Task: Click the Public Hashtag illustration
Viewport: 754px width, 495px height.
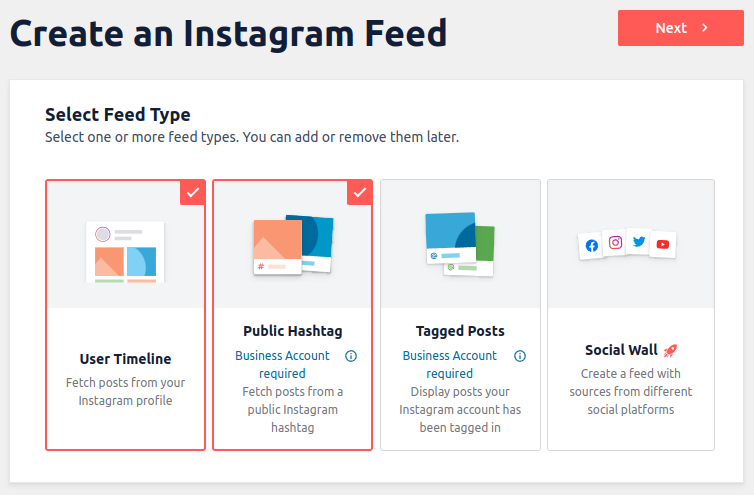Action: [292, 244]
